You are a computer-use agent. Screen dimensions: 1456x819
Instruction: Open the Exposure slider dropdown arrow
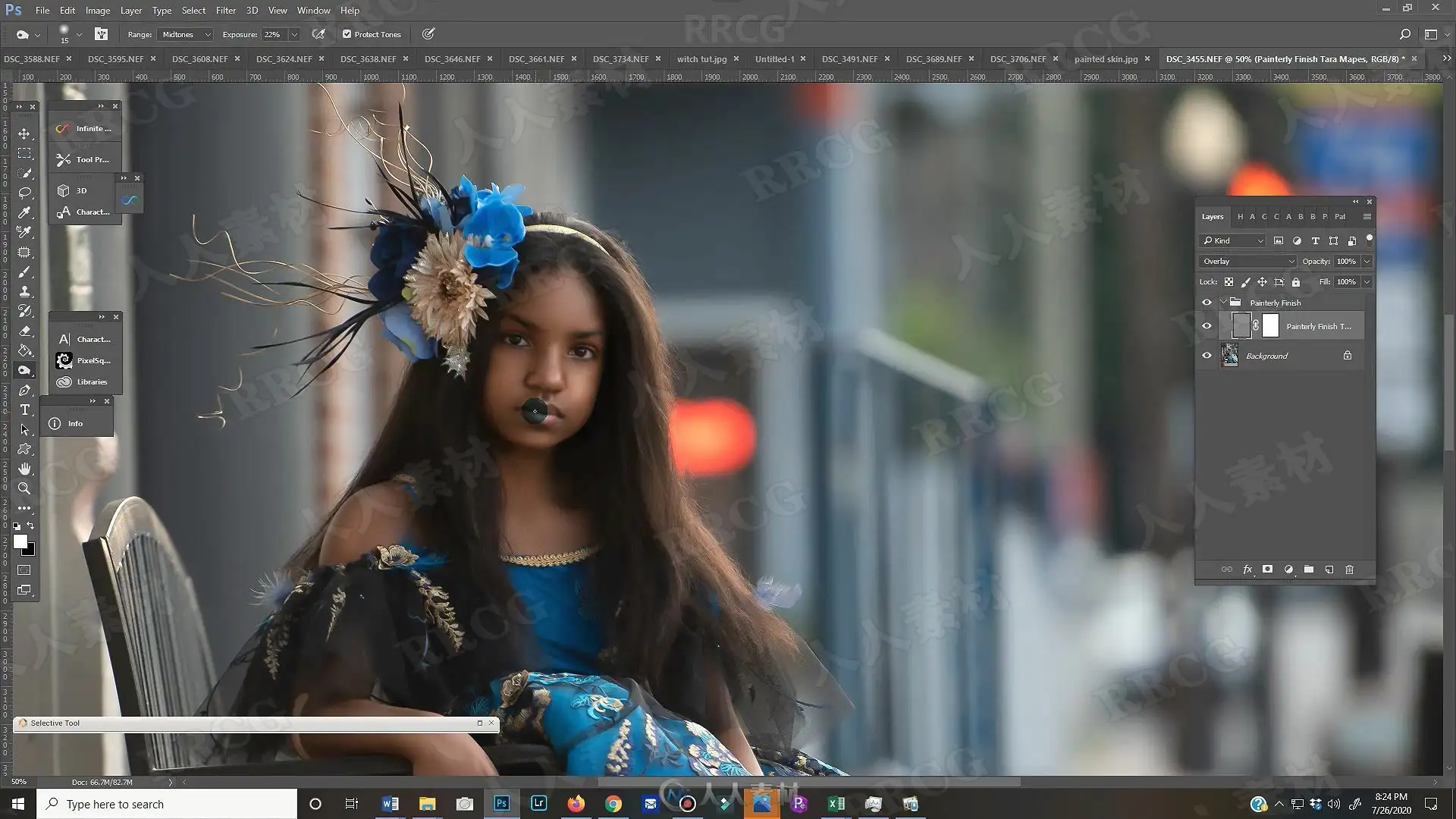(x=294, y=34)
